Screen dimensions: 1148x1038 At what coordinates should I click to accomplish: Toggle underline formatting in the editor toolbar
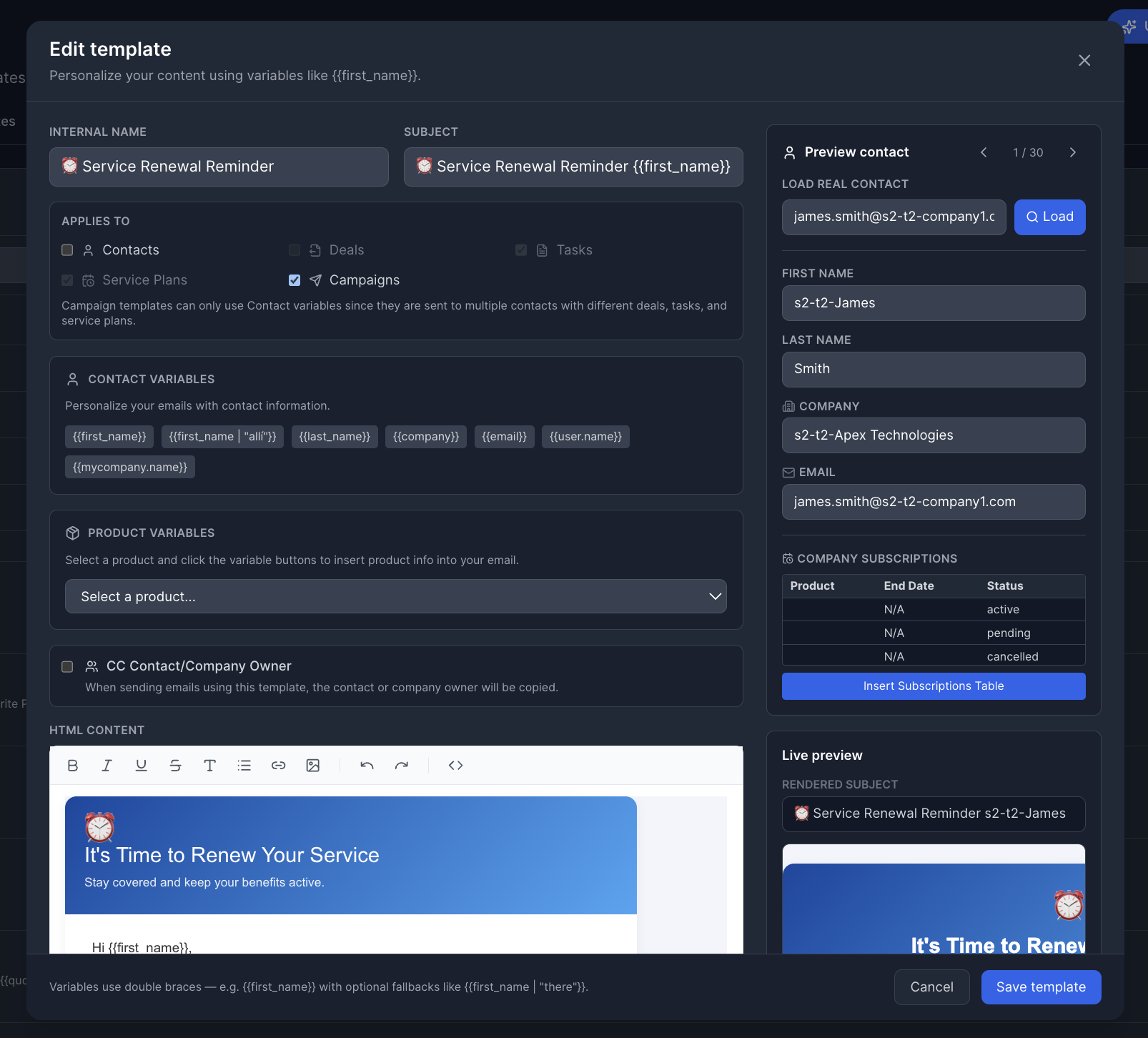click(142, 766)
